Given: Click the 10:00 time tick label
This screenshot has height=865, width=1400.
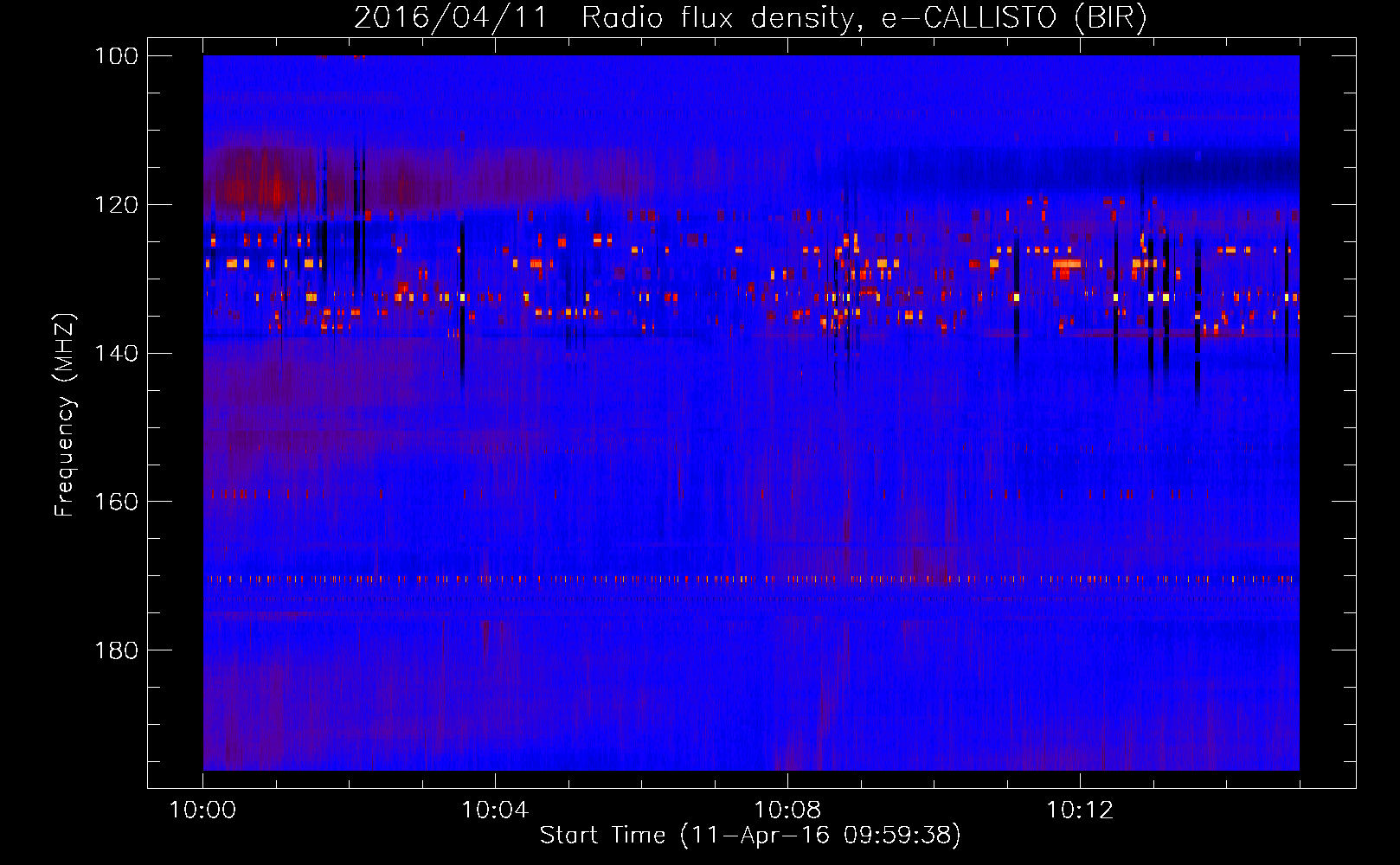Looking at the screenshot, I should (202, 811).
